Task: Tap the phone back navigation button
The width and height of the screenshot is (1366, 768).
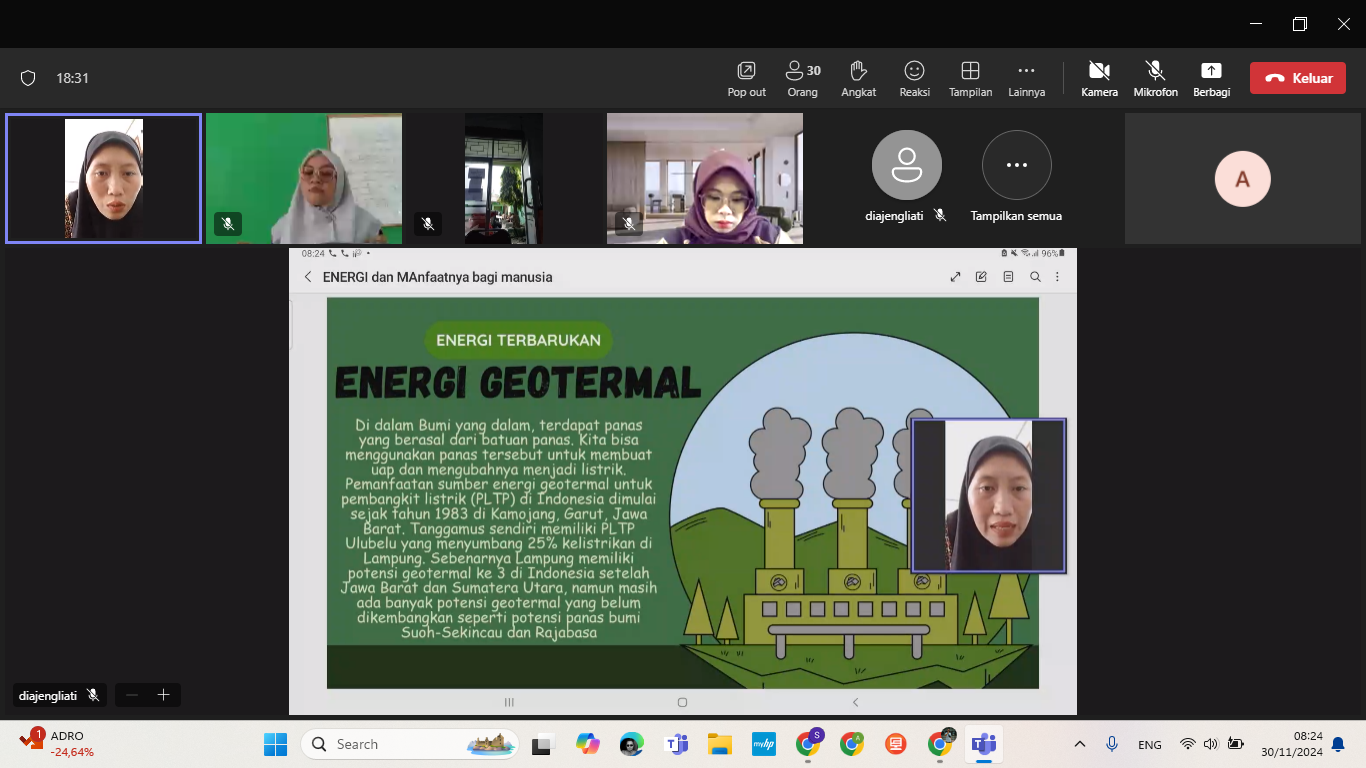Action: [x=855, y=703]
